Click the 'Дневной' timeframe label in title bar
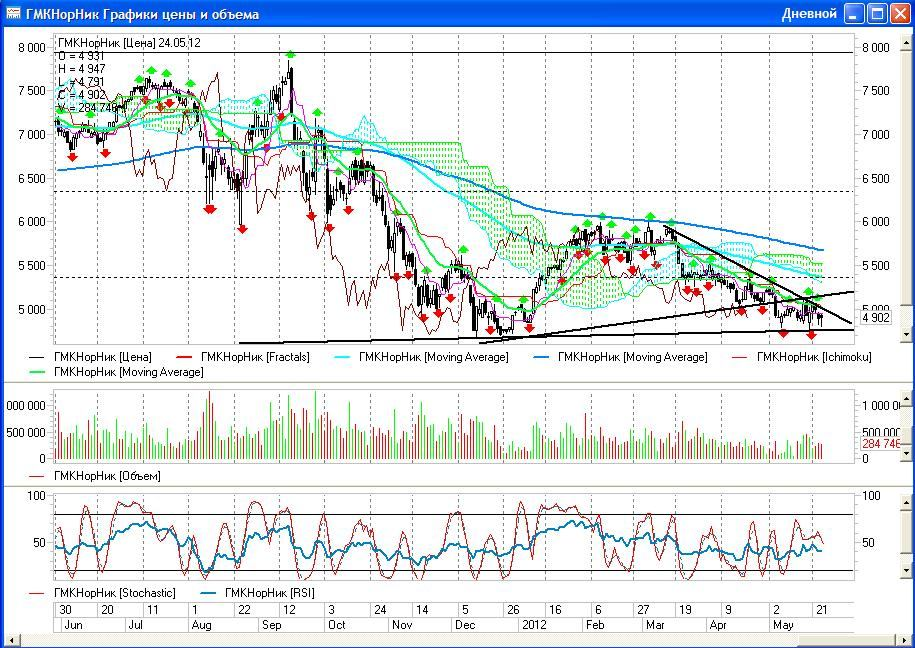This screenshot has width=915, height=648. point(809,13)
